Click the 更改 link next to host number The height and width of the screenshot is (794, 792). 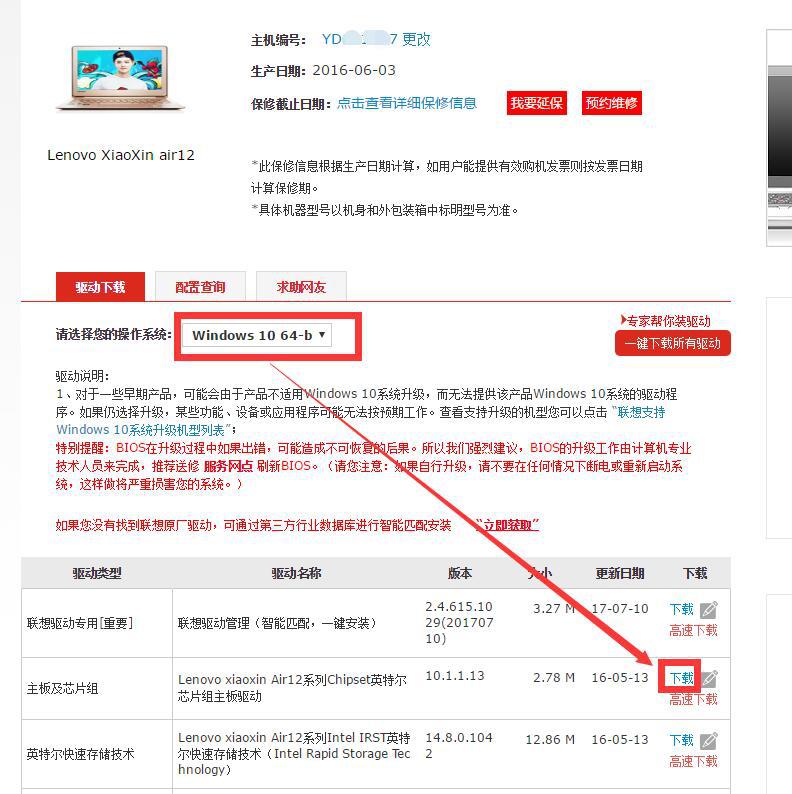coord(416,39)
